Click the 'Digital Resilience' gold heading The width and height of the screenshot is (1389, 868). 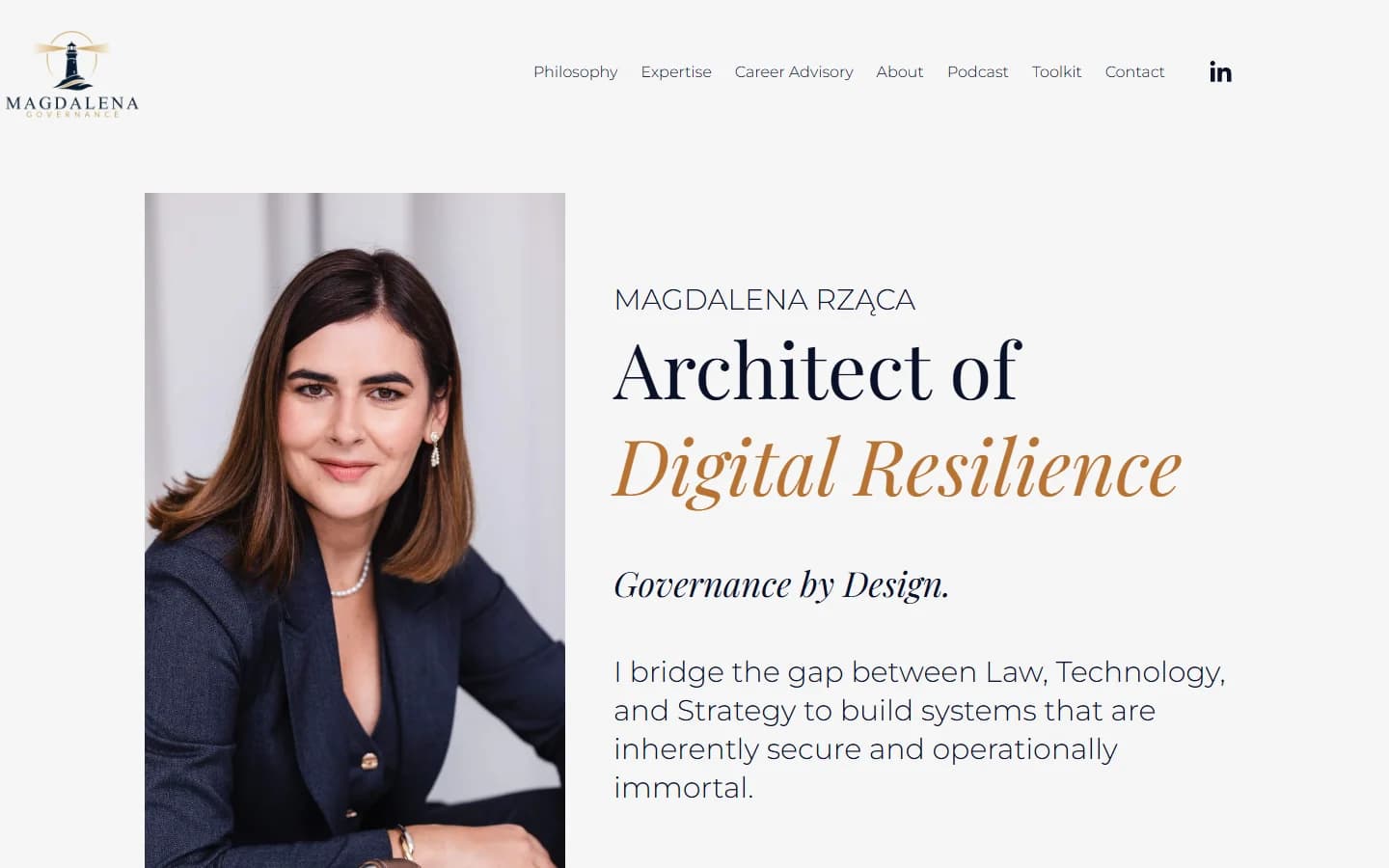897,469
